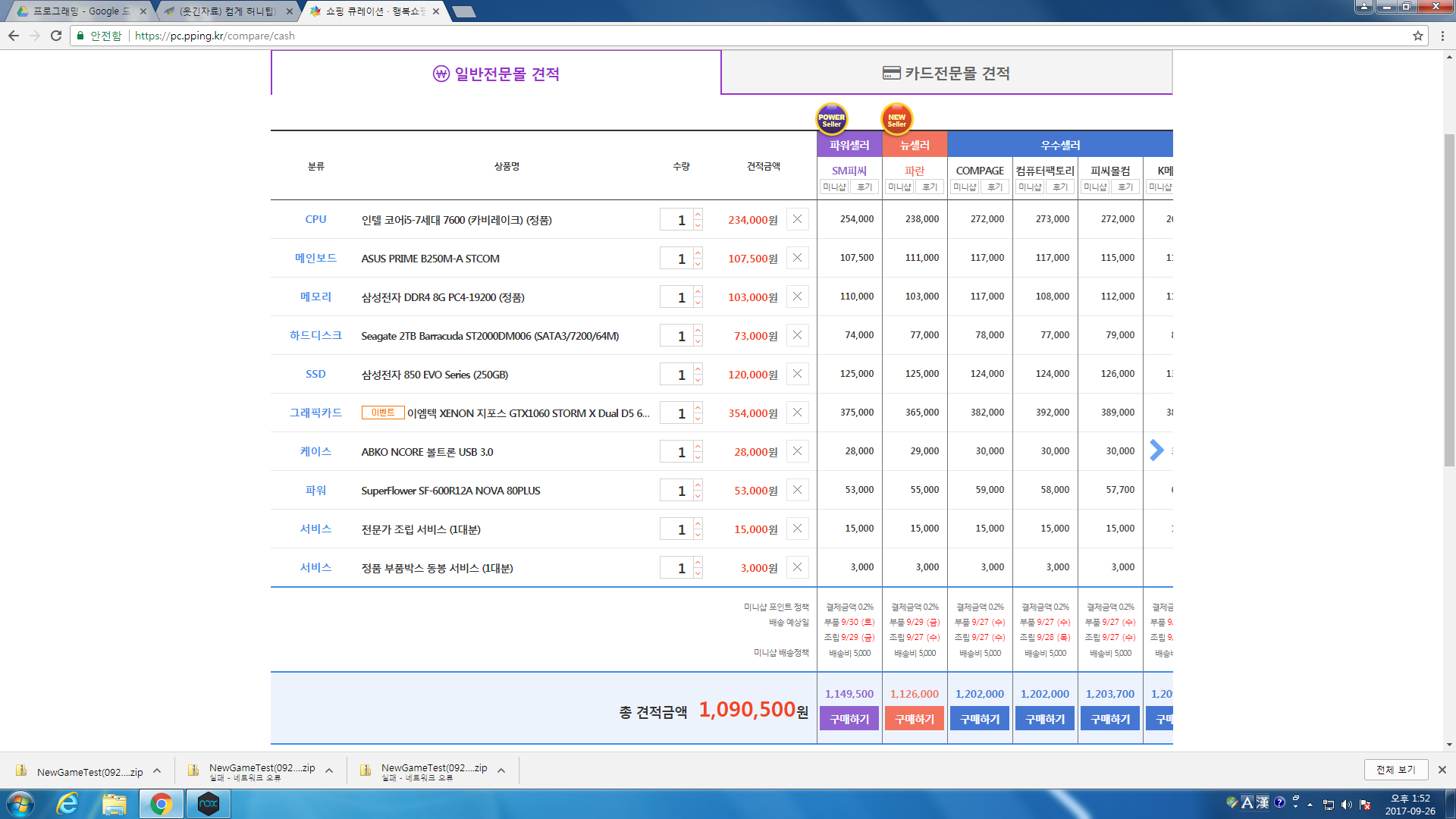The height and width of the screenshot is (819, 1456).
Task: Click the POWER Seller badge
Action: 831,119
